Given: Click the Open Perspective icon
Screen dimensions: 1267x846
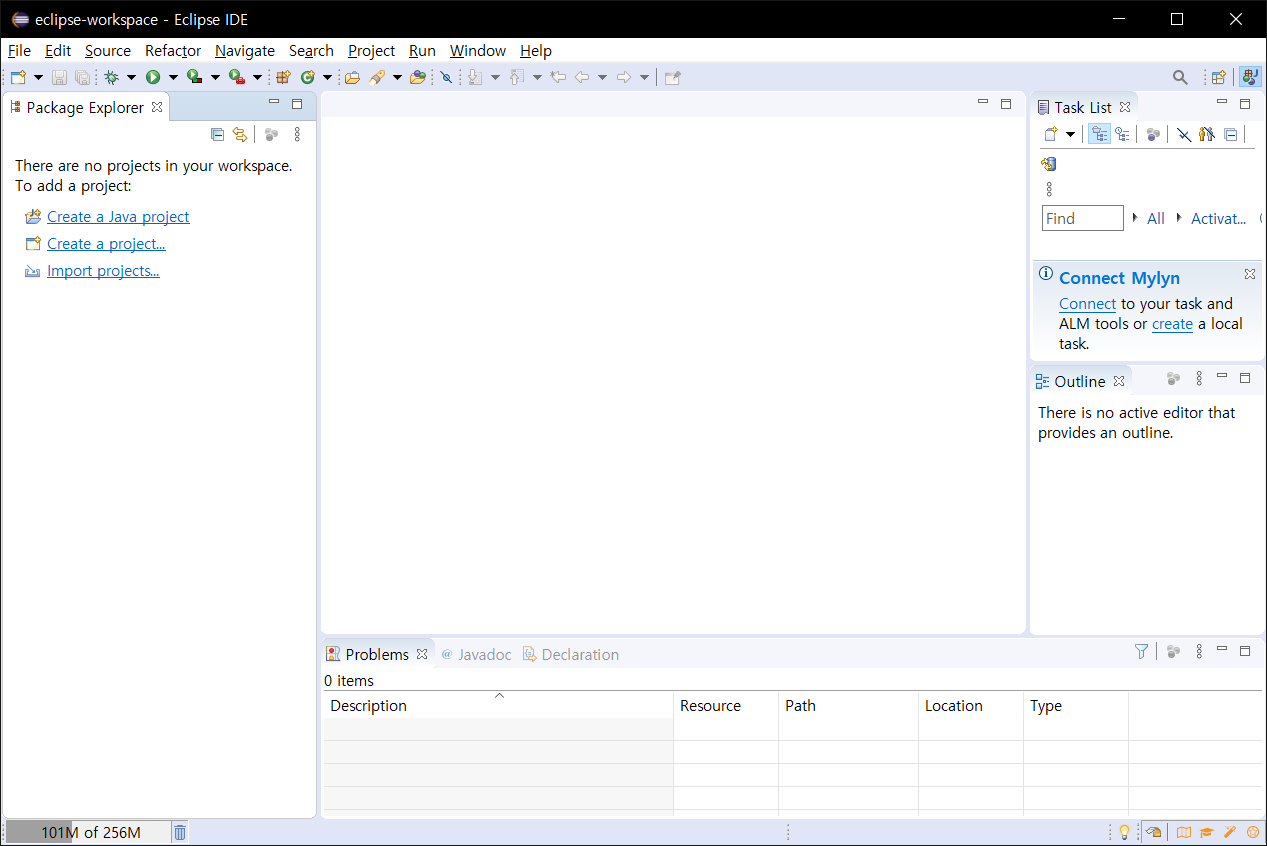Looking at the screenshot, I should point(1218,77).
